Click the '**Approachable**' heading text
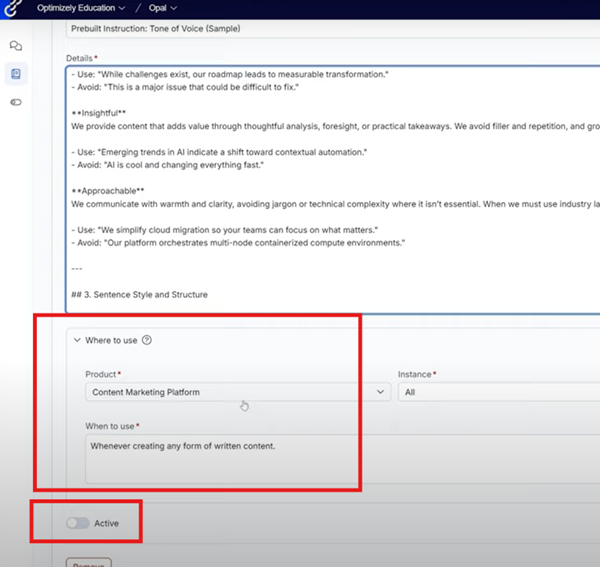This screenshot has width=600, height=567. [x=108, y=191]
